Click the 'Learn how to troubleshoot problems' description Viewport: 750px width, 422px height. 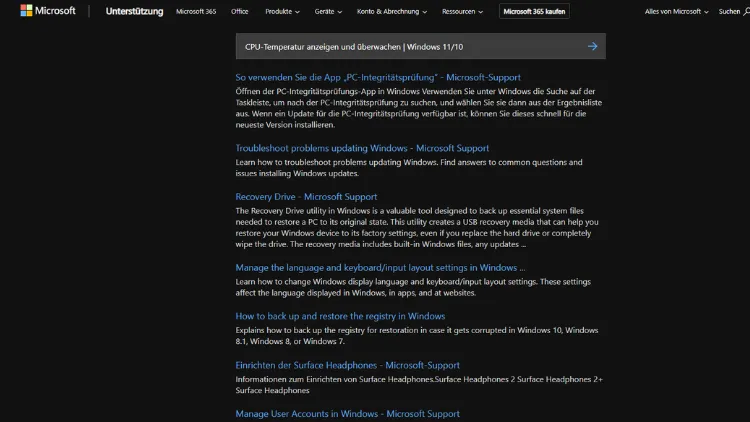[x=409, y=168]
